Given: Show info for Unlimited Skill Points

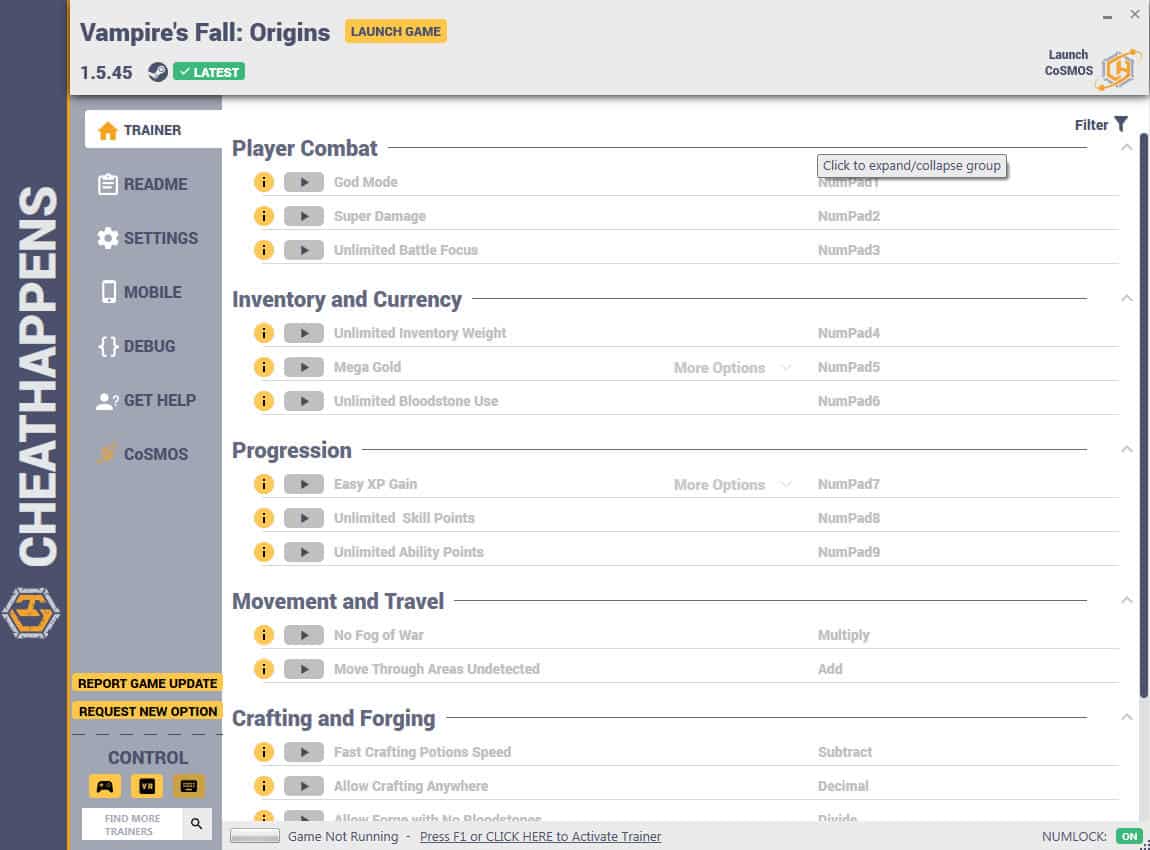Looking at the screenshot, I should (x=263, y=518).
